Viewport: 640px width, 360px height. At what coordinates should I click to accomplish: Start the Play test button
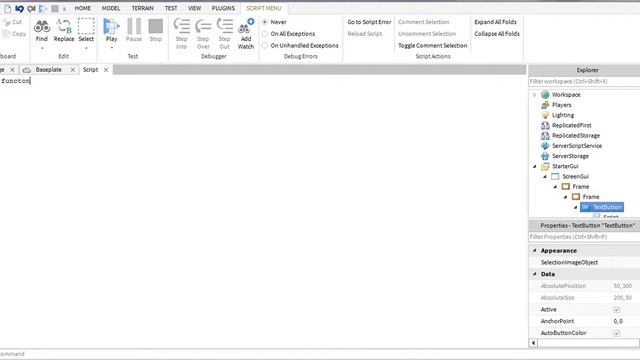coord(111,30)
